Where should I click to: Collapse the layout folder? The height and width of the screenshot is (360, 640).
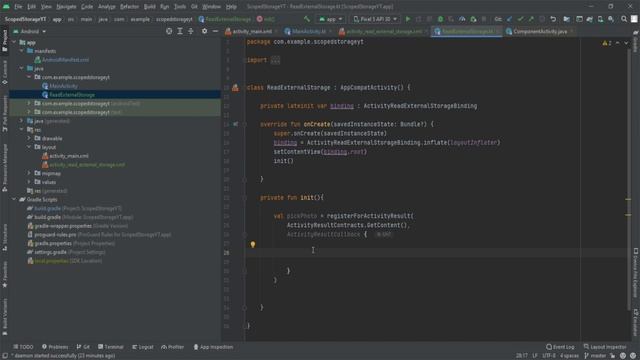coord(29,147)
